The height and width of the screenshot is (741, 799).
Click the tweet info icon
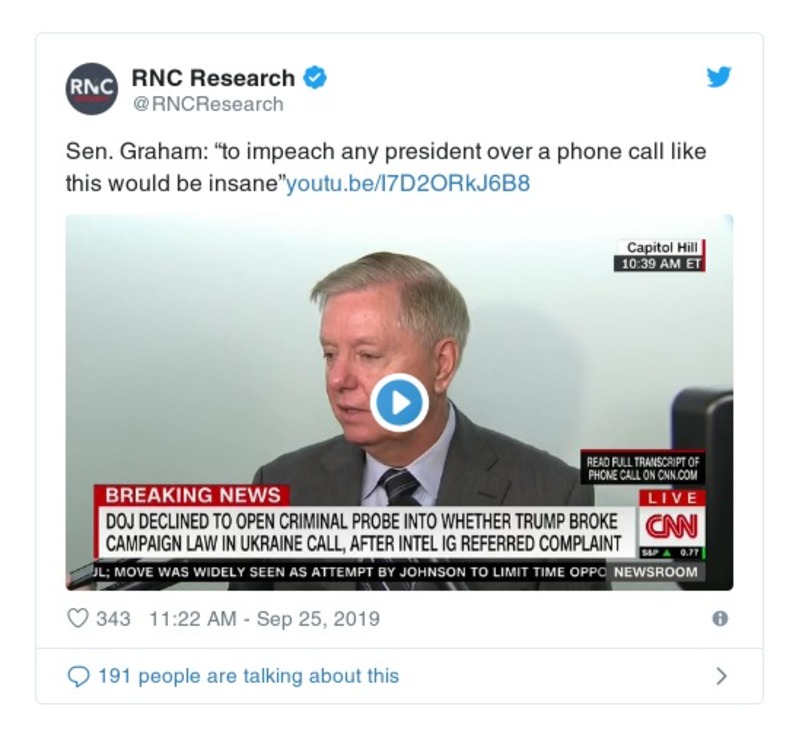(x=719, y=619)
